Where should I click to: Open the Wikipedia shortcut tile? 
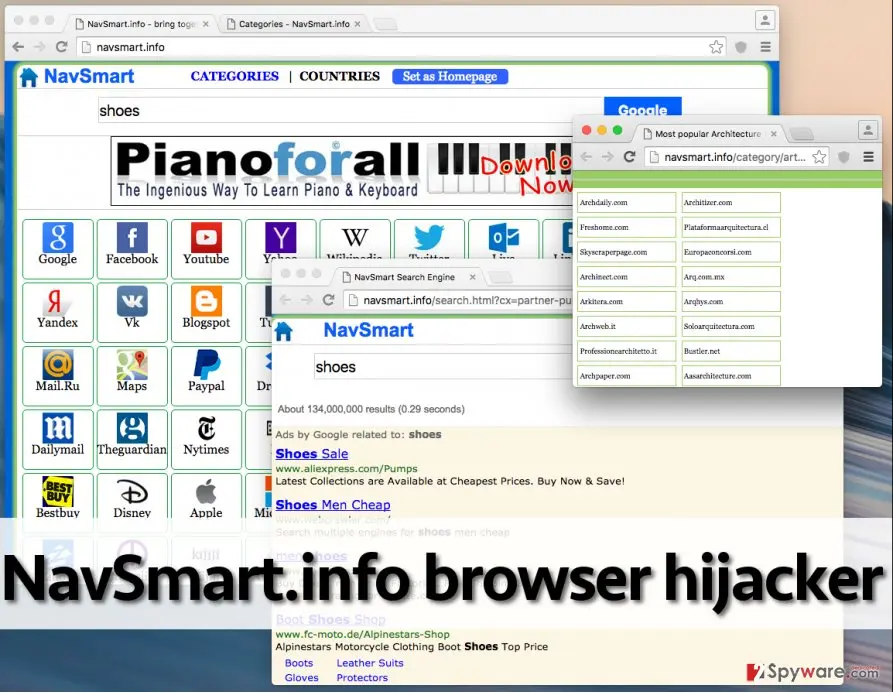[x=355, y=239]
